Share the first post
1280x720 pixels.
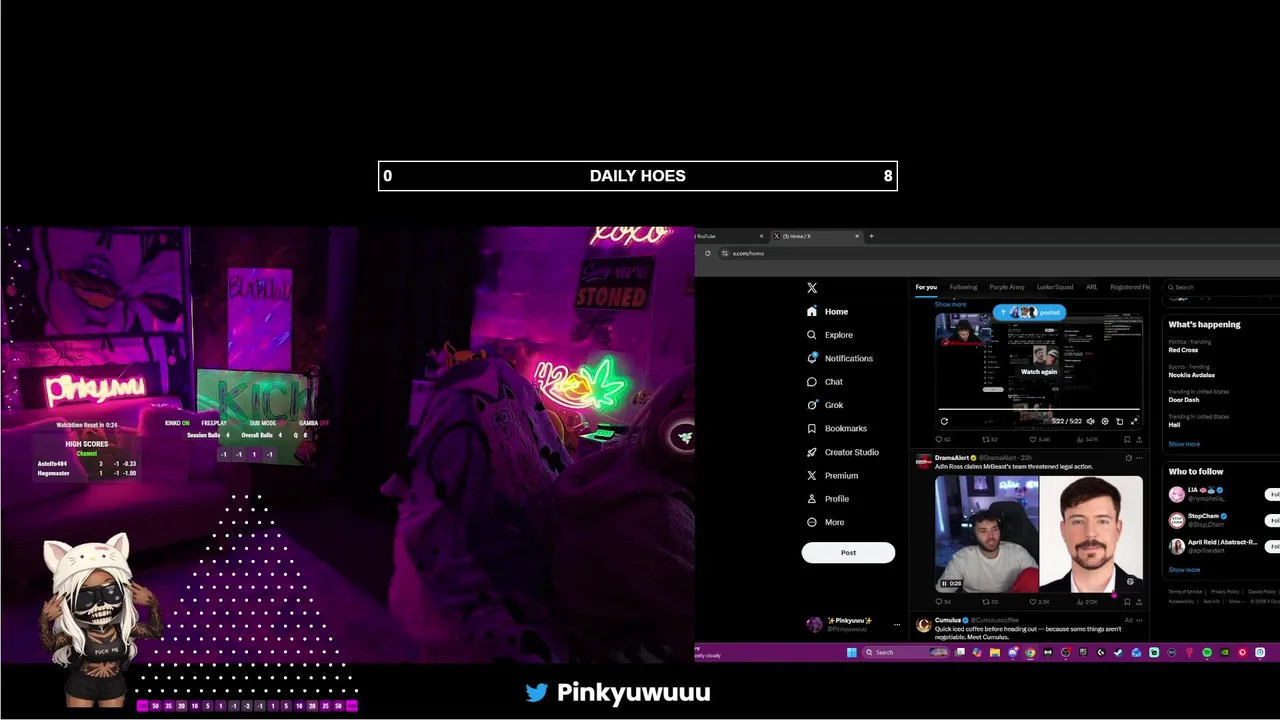click(1139, 439)
